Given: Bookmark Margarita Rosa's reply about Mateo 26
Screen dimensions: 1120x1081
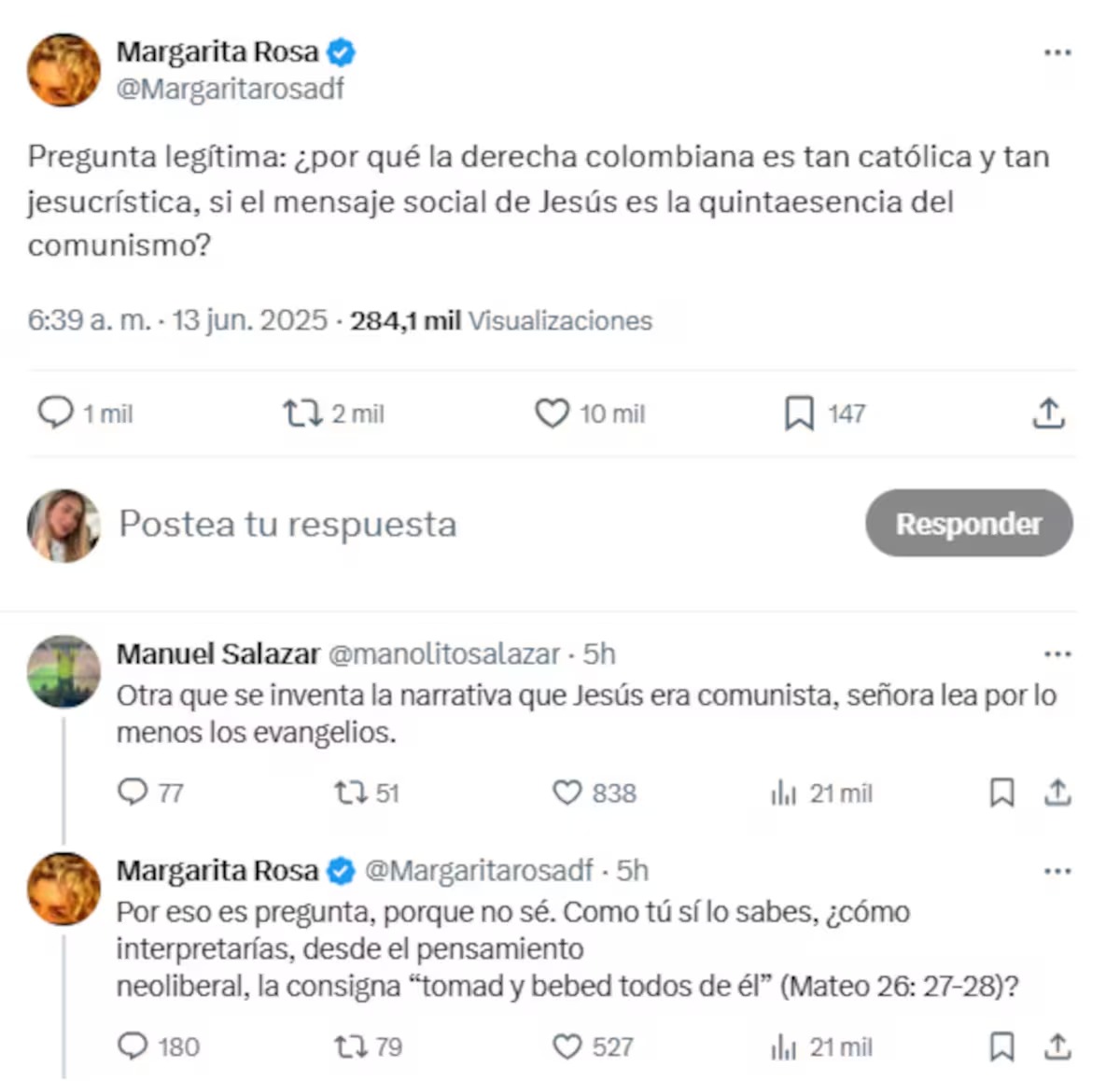Looking at the screenshot, I should (x=1003, y=1046).
